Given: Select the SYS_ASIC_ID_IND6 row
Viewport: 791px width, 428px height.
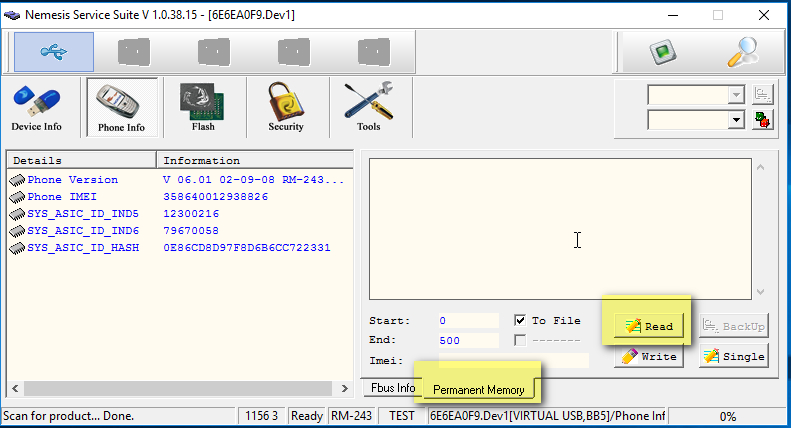Looking at the screenshot, I should pyautogui.click(x=180, y=231).
